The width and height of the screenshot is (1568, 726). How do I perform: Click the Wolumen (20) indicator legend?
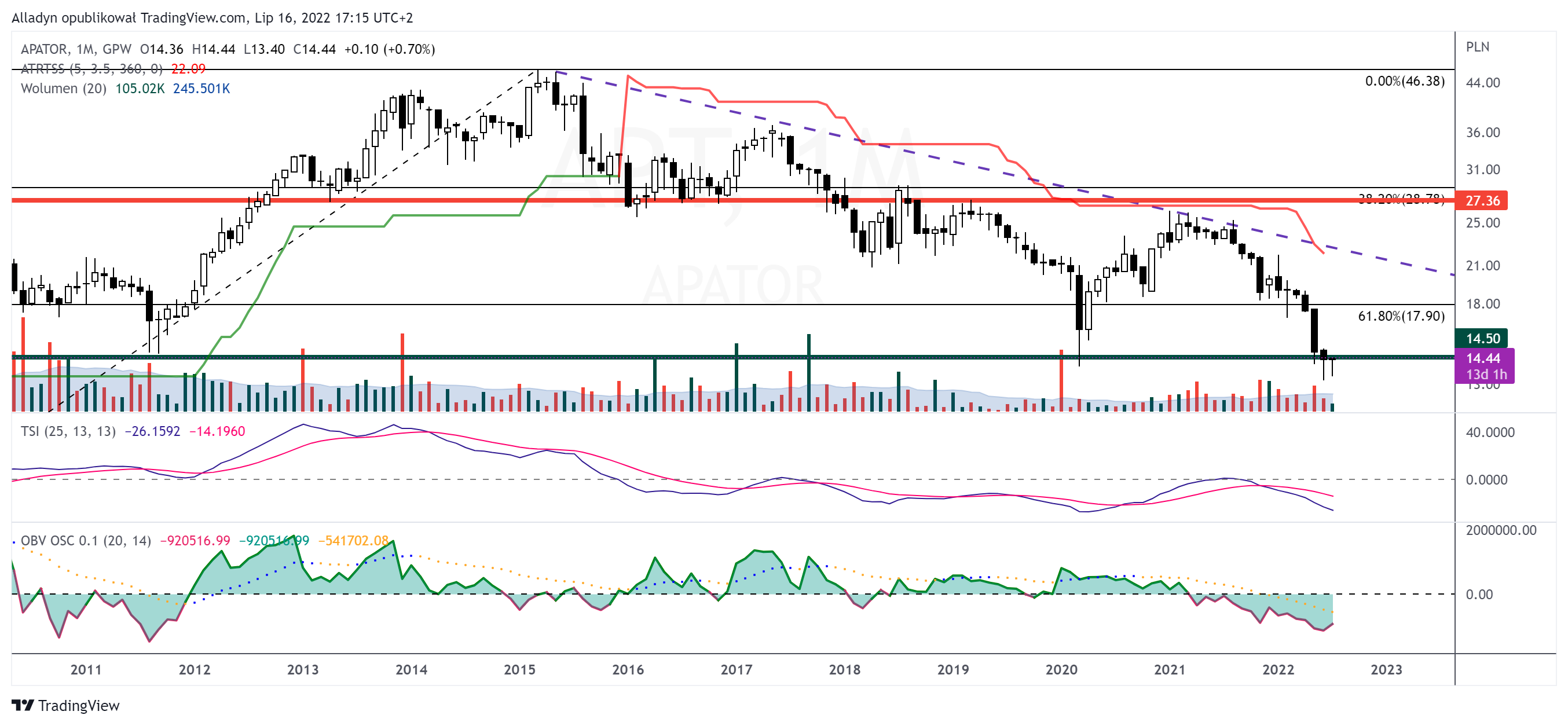(x=63, y=88)
